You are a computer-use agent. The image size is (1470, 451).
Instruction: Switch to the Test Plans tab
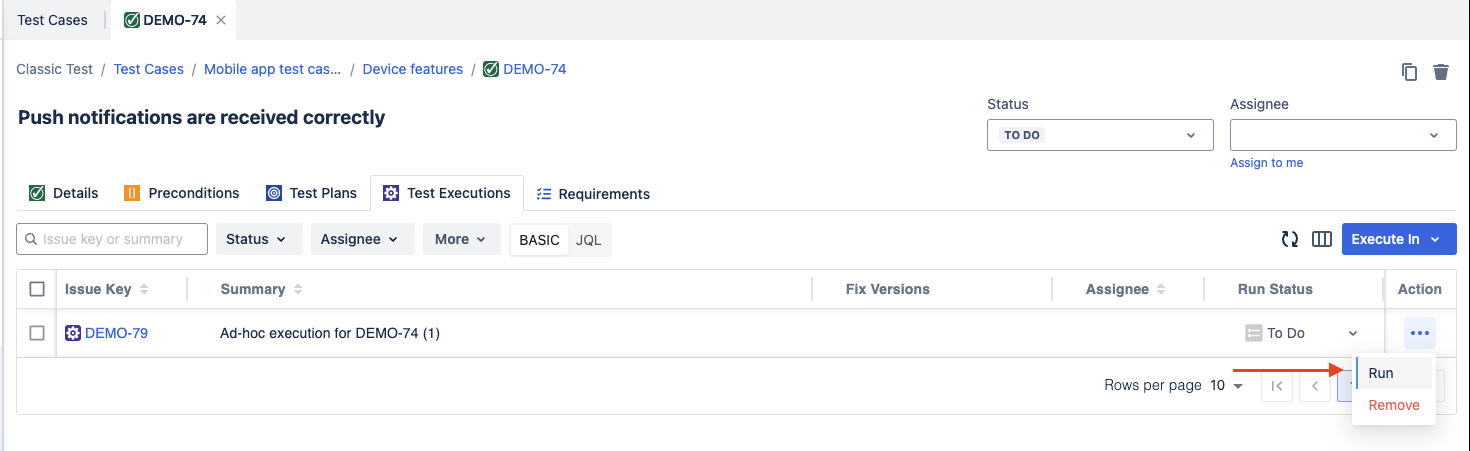pyautogui.click(x=312, y=193)
